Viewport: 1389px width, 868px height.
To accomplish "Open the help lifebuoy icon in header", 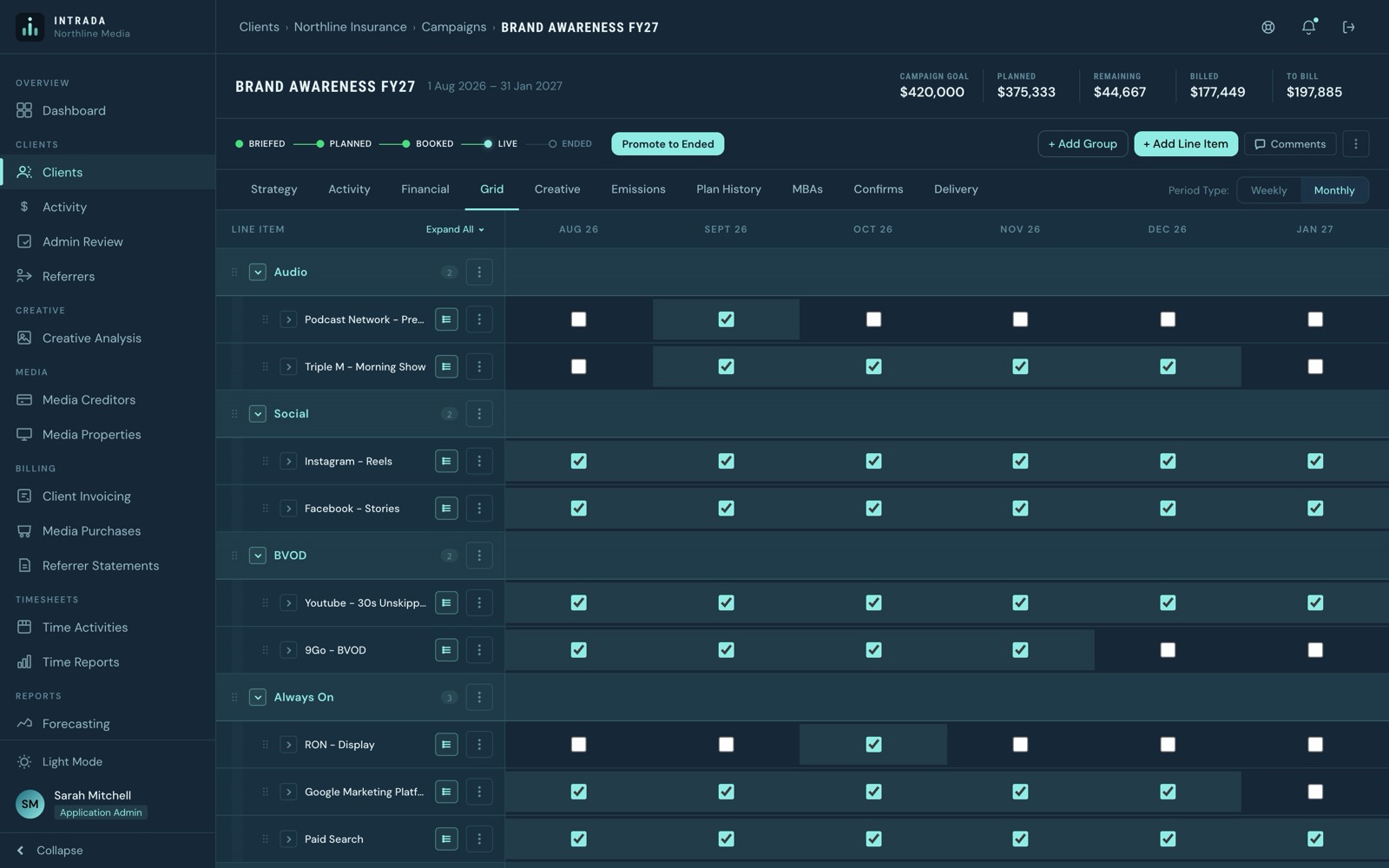I will pyautogui.click(x=1268, y=27).
